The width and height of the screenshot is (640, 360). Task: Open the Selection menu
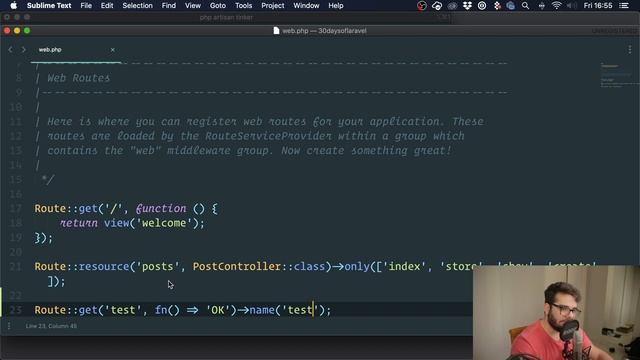(x=138, y=6)
